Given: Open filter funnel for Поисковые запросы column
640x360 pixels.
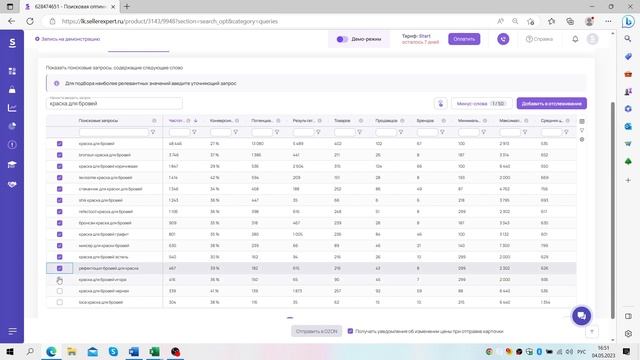Looking at the screenshot, I should (153, 132).
